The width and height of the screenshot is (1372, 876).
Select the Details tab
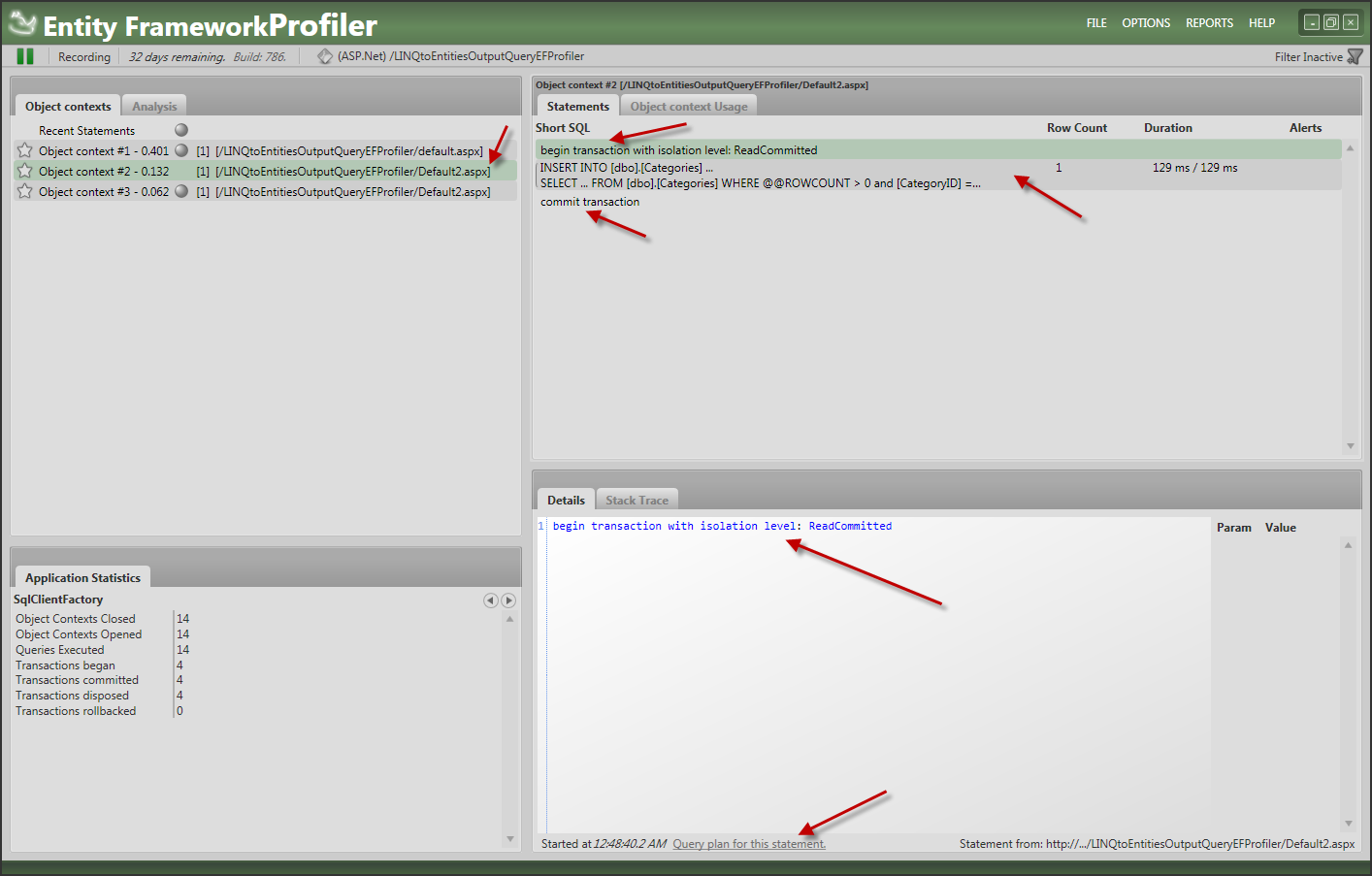pos(566,501)
